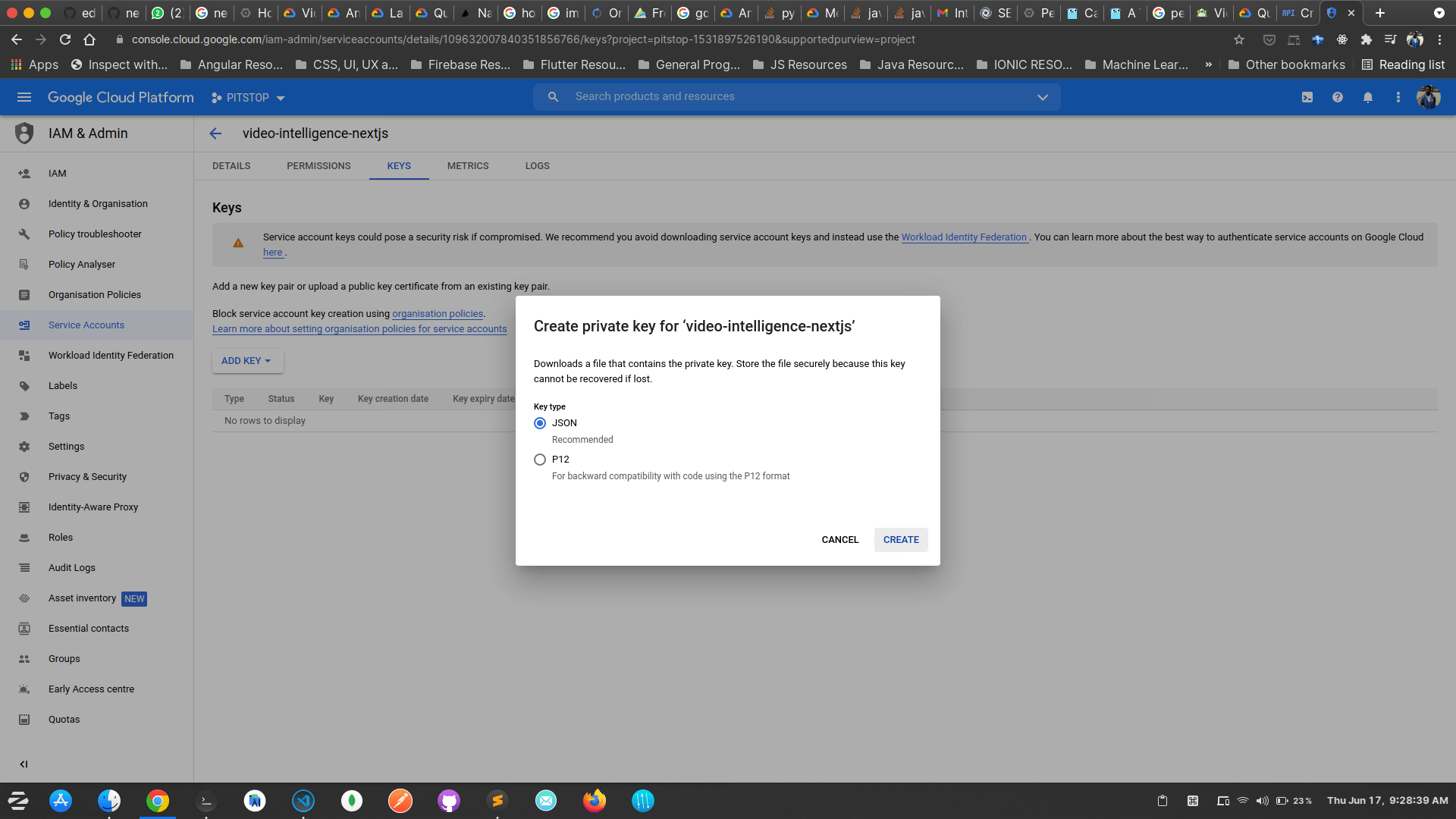The image size is (1456, 819).
Task: Click the Search products and resources field
Action: [796, 97]
